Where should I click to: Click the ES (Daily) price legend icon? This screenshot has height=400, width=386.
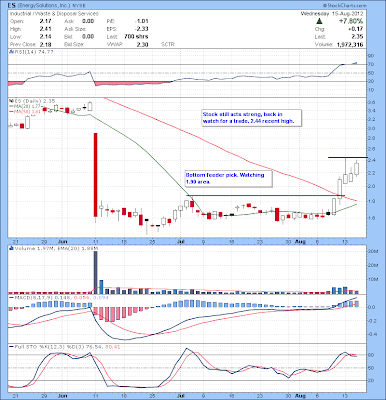coord(10,101)
